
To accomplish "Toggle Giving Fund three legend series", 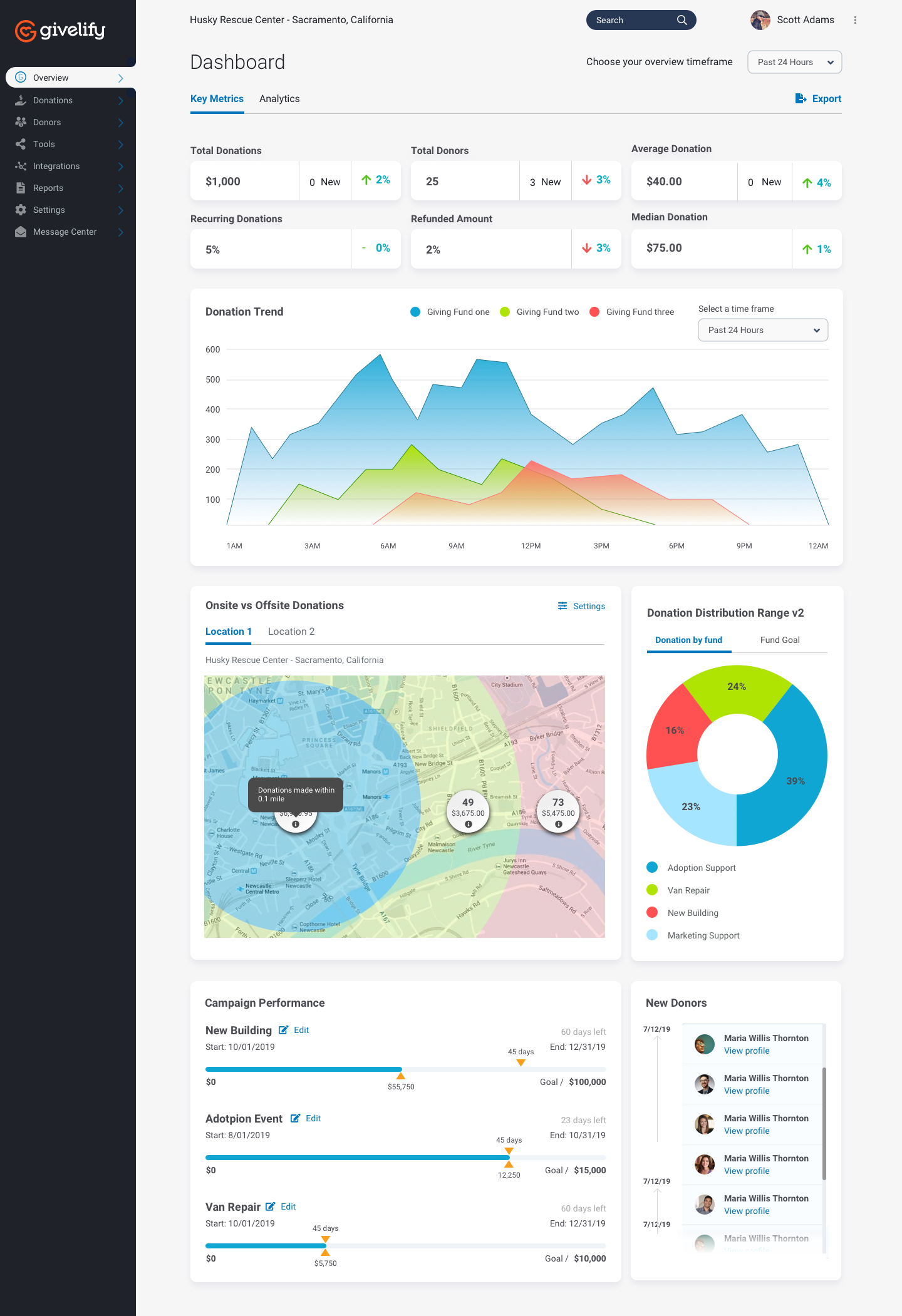I will click(594, 312).
